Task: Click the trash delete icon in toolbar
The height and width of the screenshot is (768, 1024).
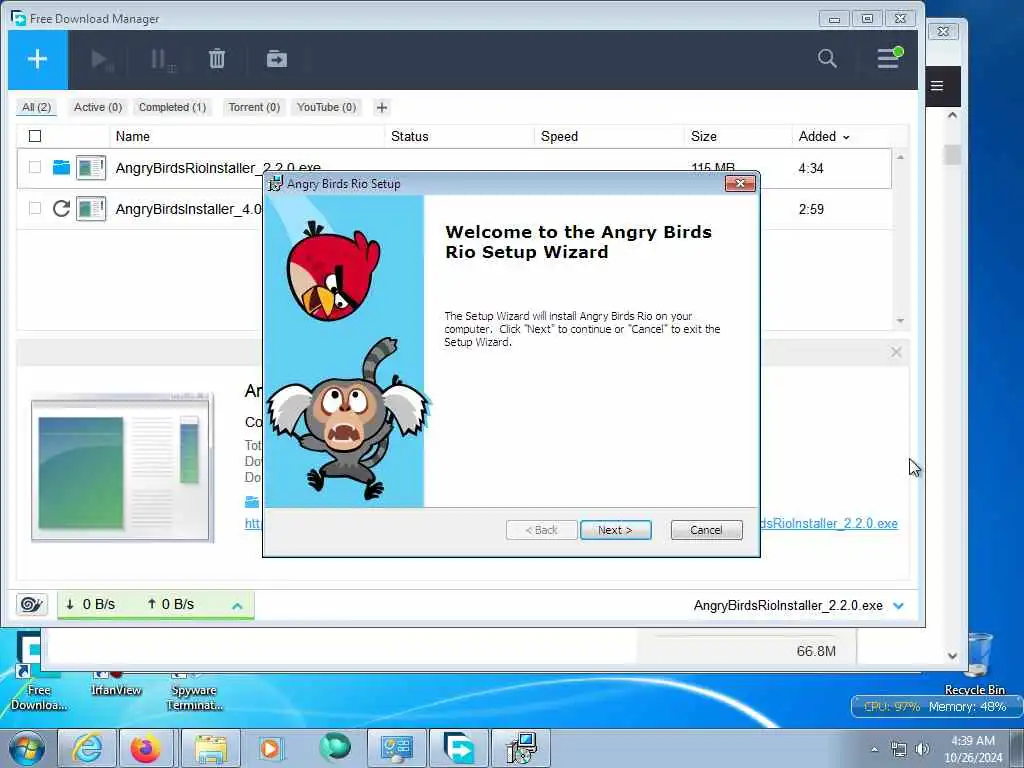Action: [217, 59]
